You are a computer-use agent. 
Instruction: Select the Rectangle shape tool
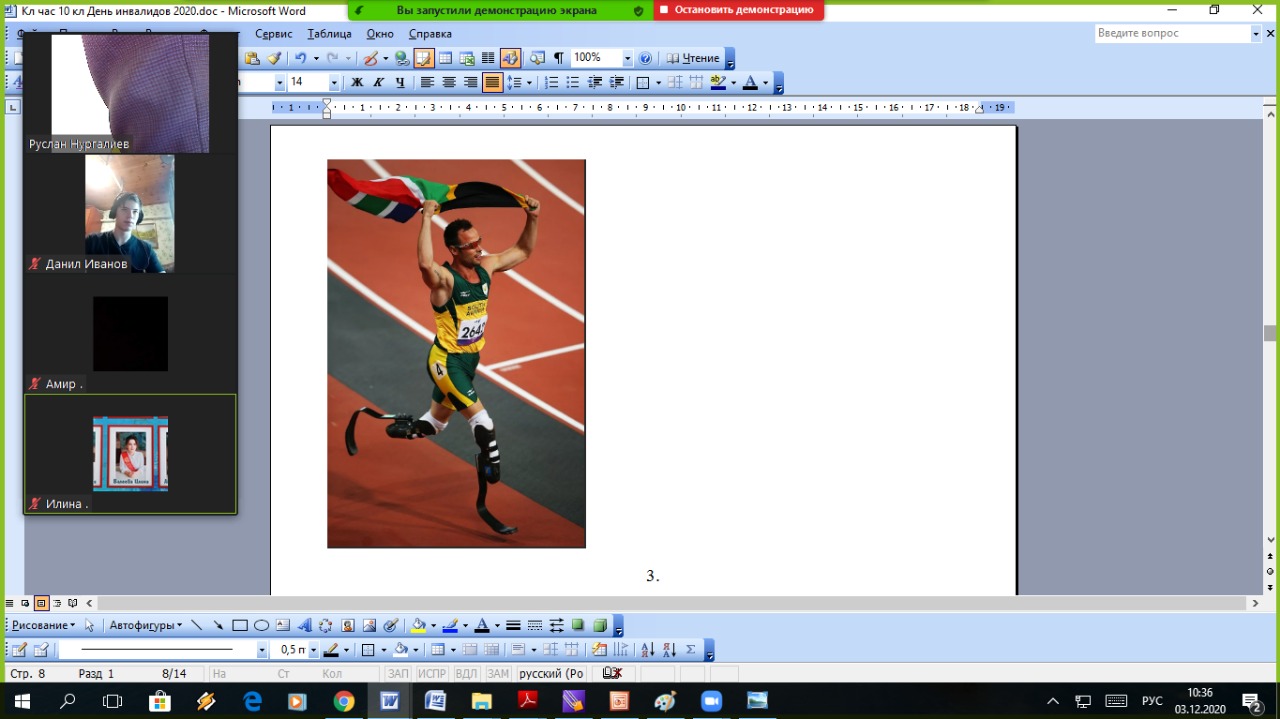point(240,625)
